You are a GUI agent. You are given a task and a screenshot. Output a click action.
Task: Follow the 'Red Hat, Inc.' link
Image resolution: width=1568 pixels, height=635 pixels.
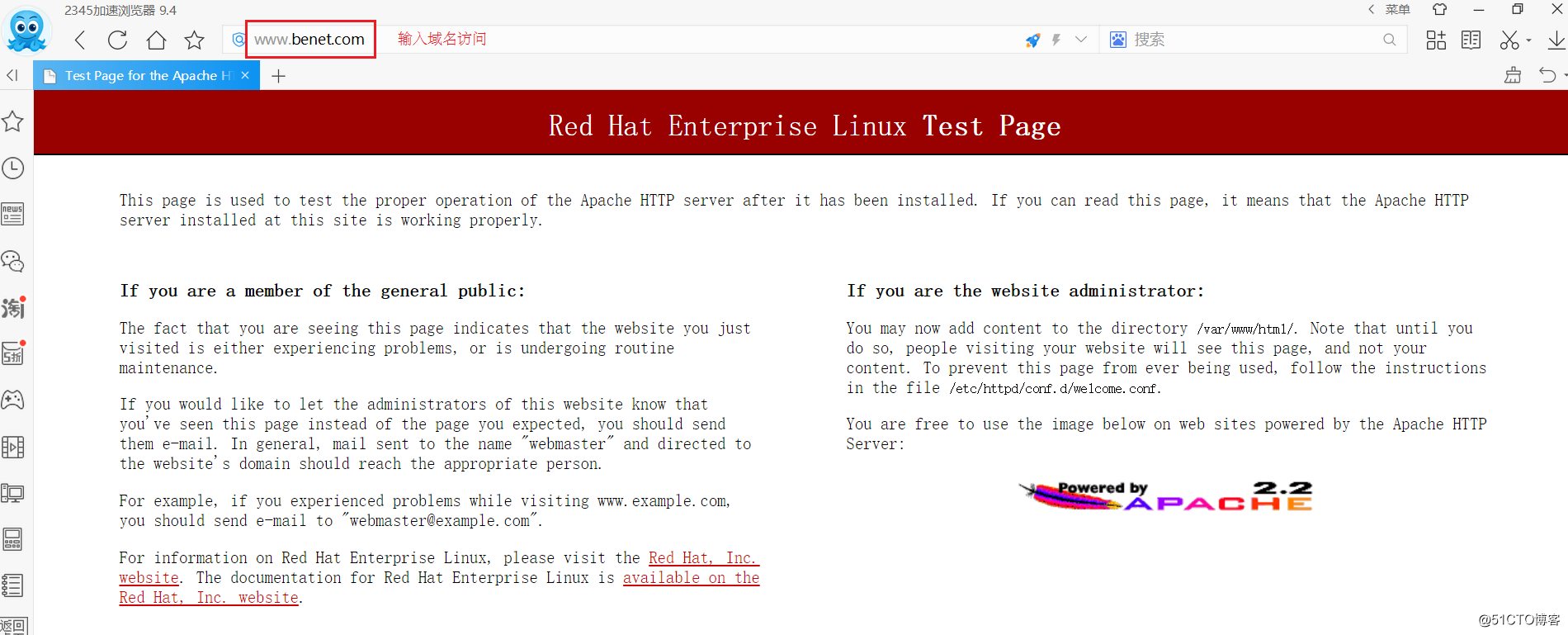(703, 558)
